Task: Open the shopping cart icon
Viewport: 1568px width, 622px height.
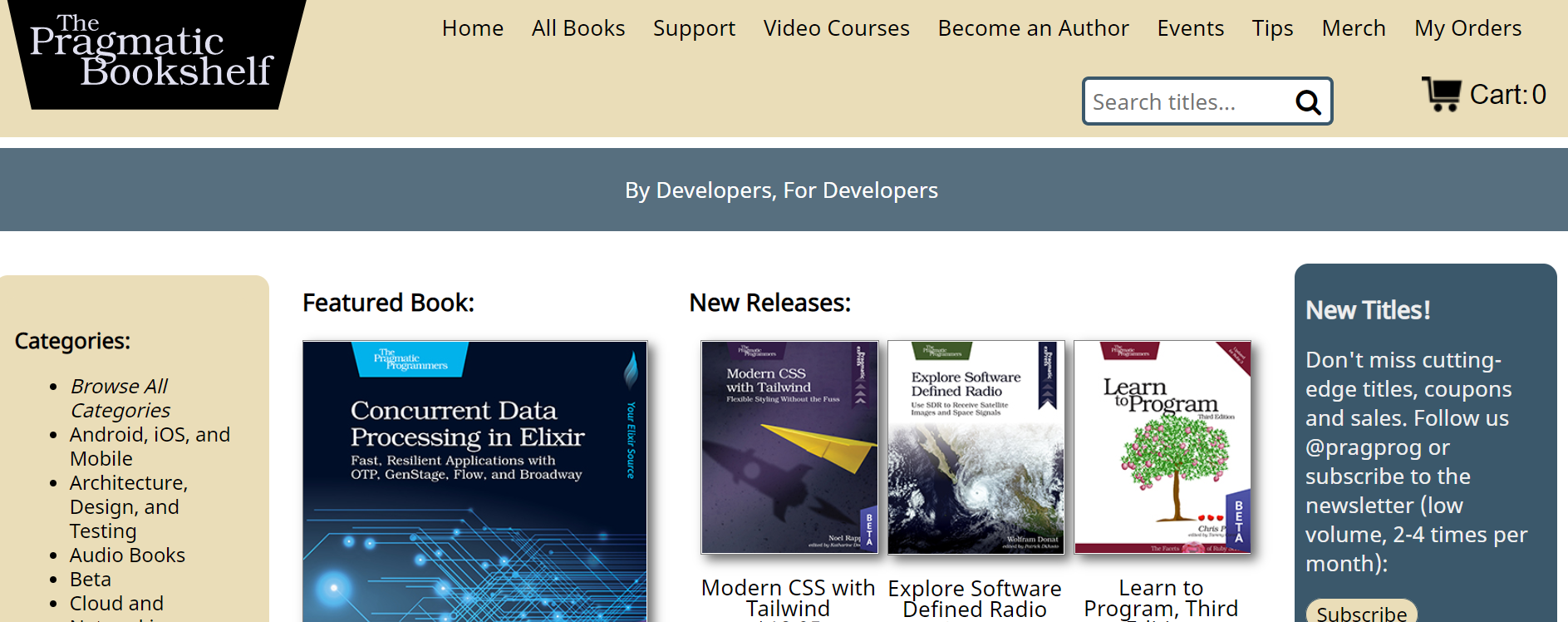Action: coord(1442,94)
